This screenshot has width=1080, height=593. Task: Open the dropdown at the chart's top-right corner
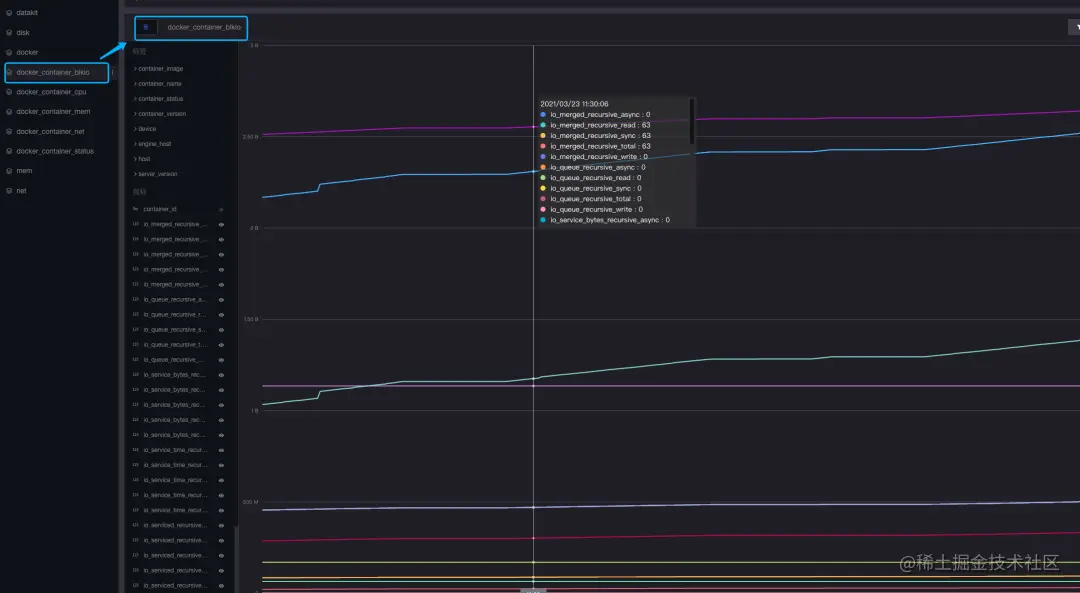(x=1075, y=27)
